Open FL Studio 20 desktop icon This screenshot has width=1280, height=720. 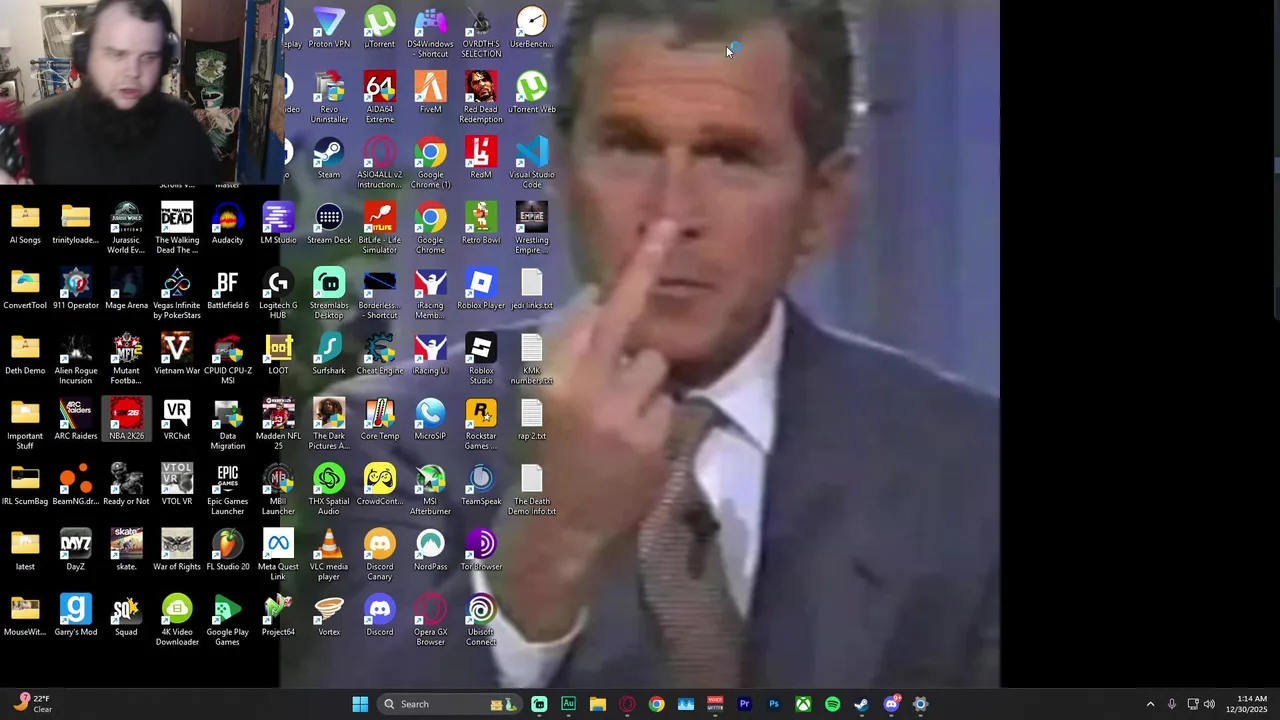pyautogui.click(x=227, y=550)
